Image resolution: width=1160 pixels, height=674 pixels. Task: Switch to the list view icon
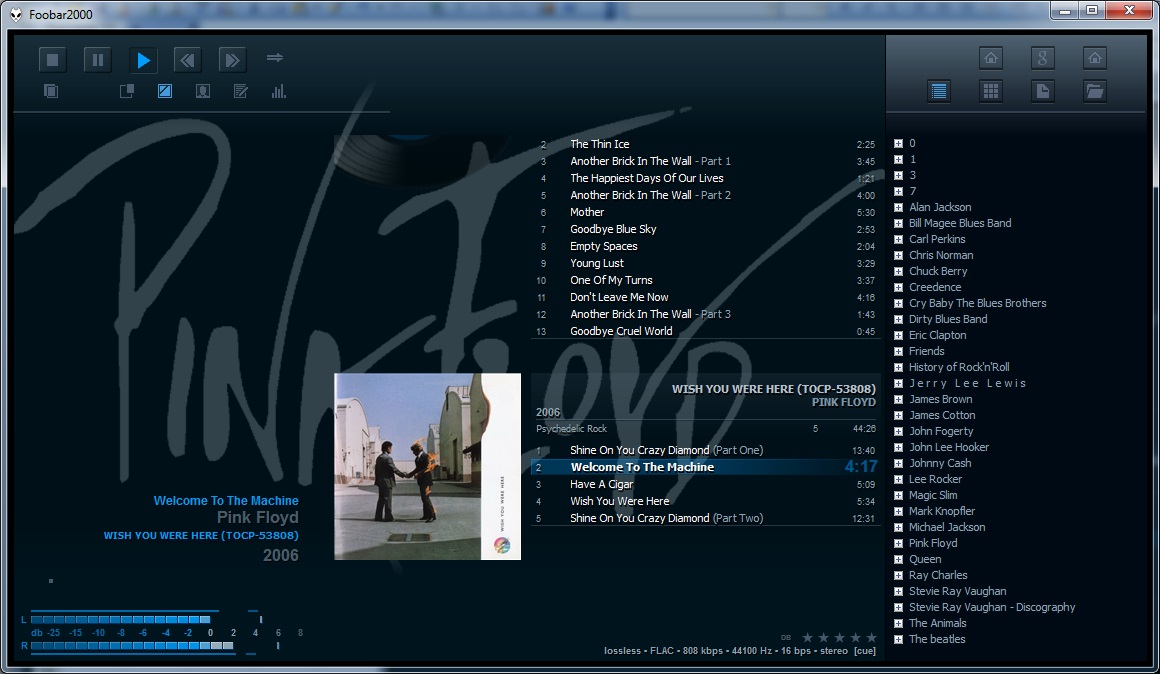(x=939, y=91)
